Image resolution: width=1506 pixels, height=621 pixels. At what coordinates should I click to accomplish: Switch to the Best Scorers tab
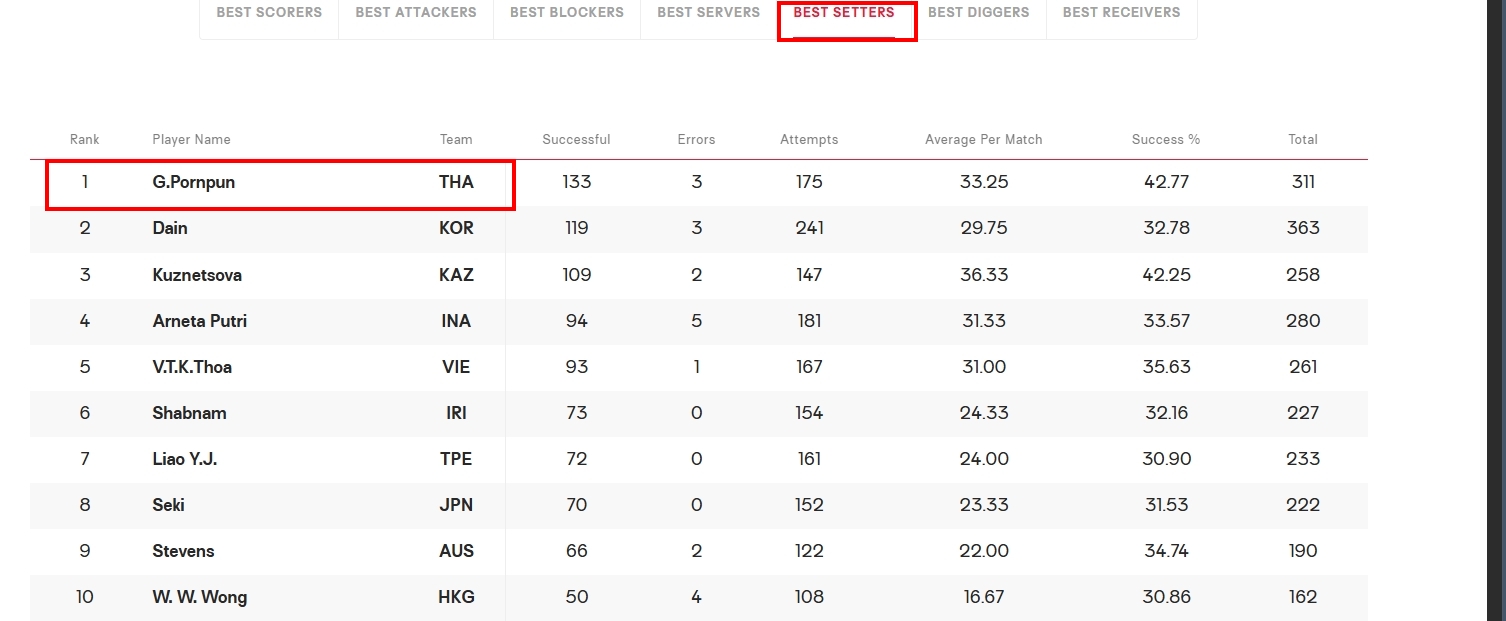tap(269, 13)
